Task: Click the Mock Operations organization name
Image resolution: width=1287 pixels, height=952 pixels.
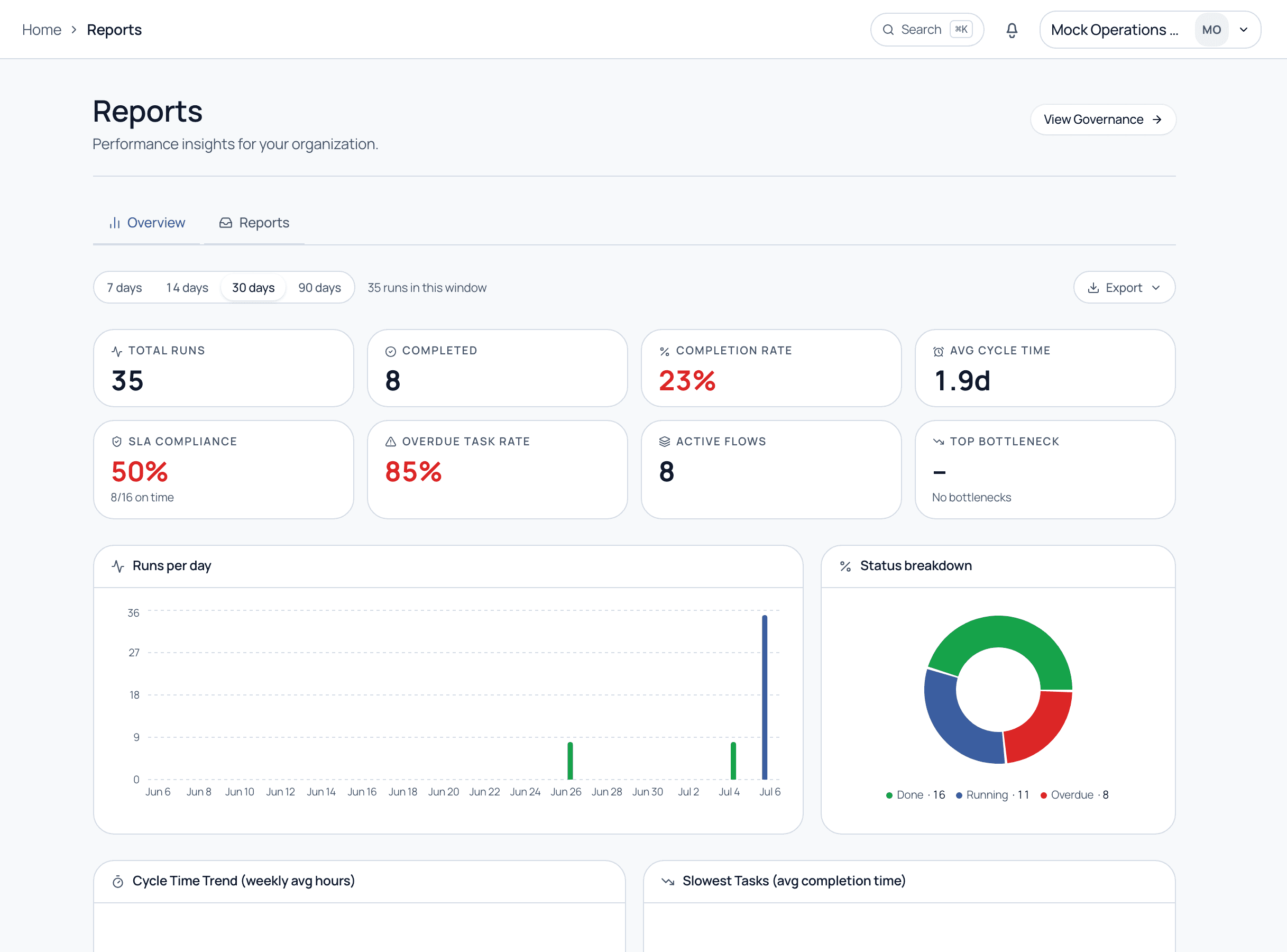Action: 1114,30
